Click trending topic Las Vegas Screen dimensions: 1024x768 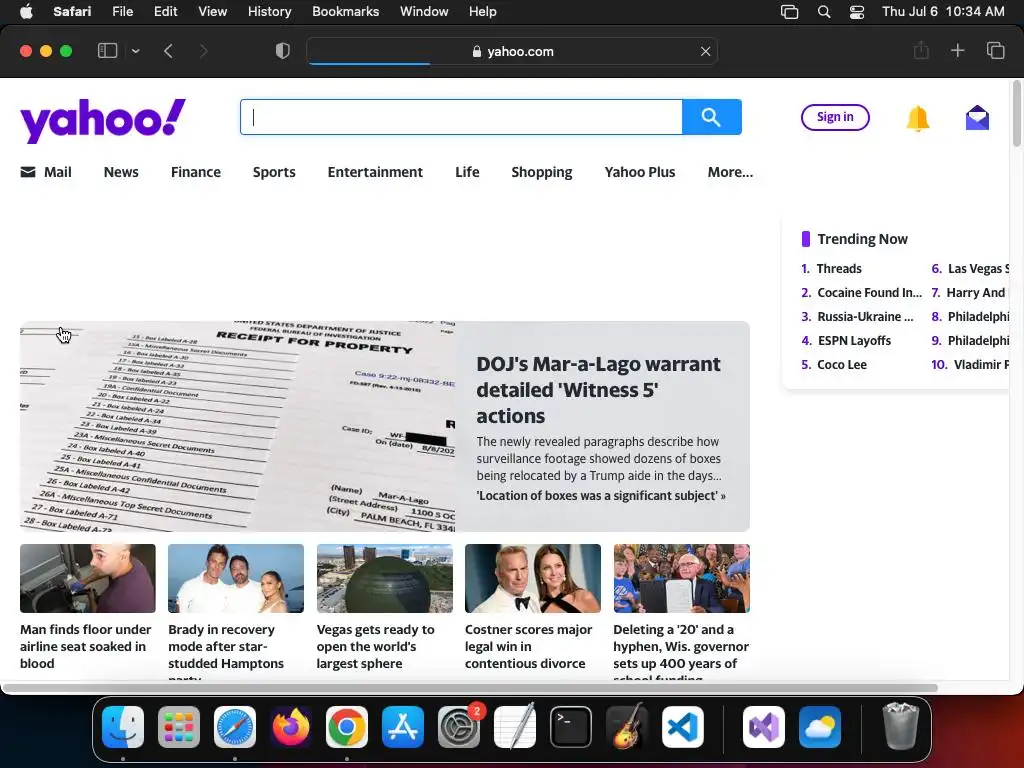click(978, 268)
